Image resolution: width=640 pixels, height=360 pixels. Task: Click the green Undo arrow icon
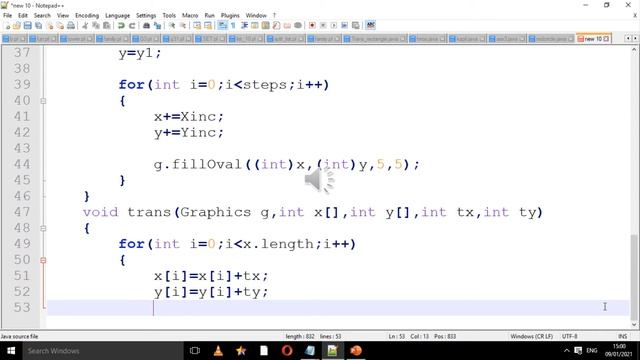click(x=121, y=26)
